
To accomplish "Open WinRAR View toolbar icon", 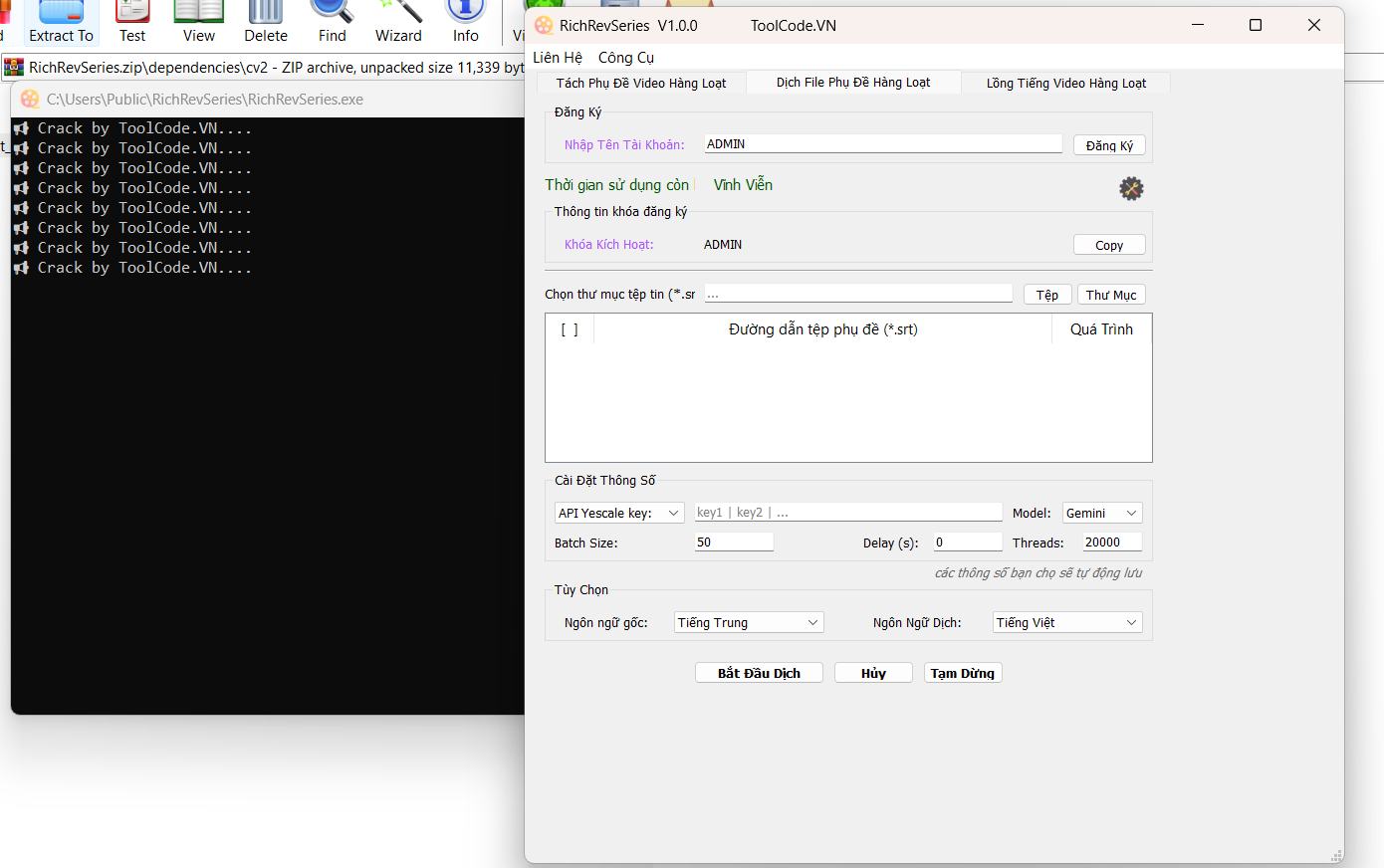I will (x=199, y=23).
